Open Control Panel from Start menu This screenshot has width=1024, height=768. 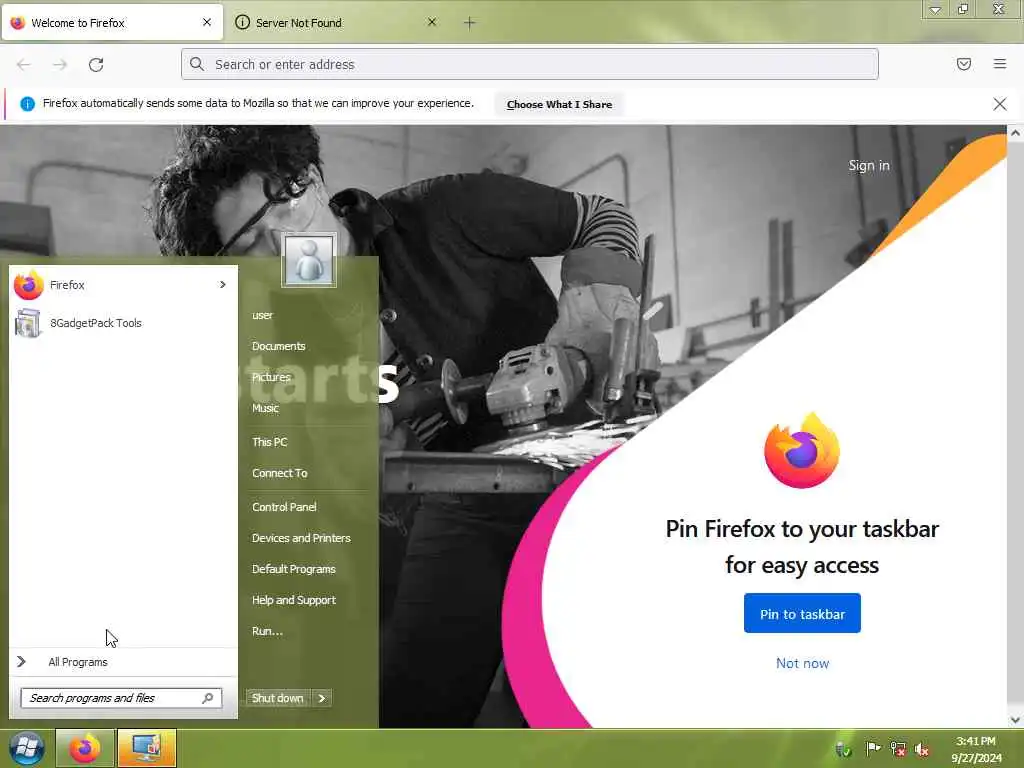[284, 507]
